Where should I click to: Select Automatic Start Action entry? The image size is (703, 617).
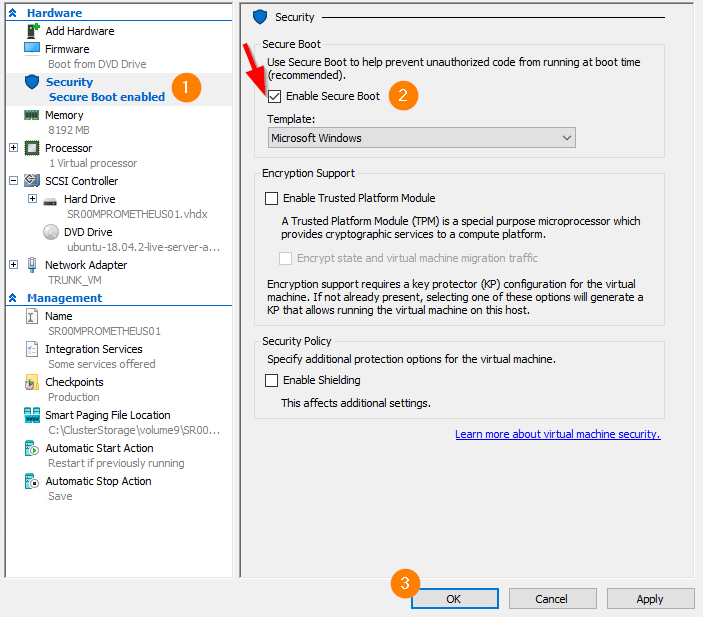100,448
